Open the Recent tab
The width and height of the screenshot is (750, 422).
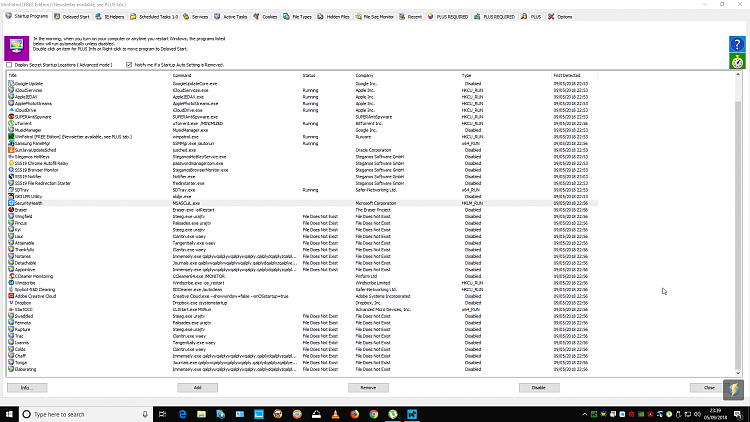410,17
